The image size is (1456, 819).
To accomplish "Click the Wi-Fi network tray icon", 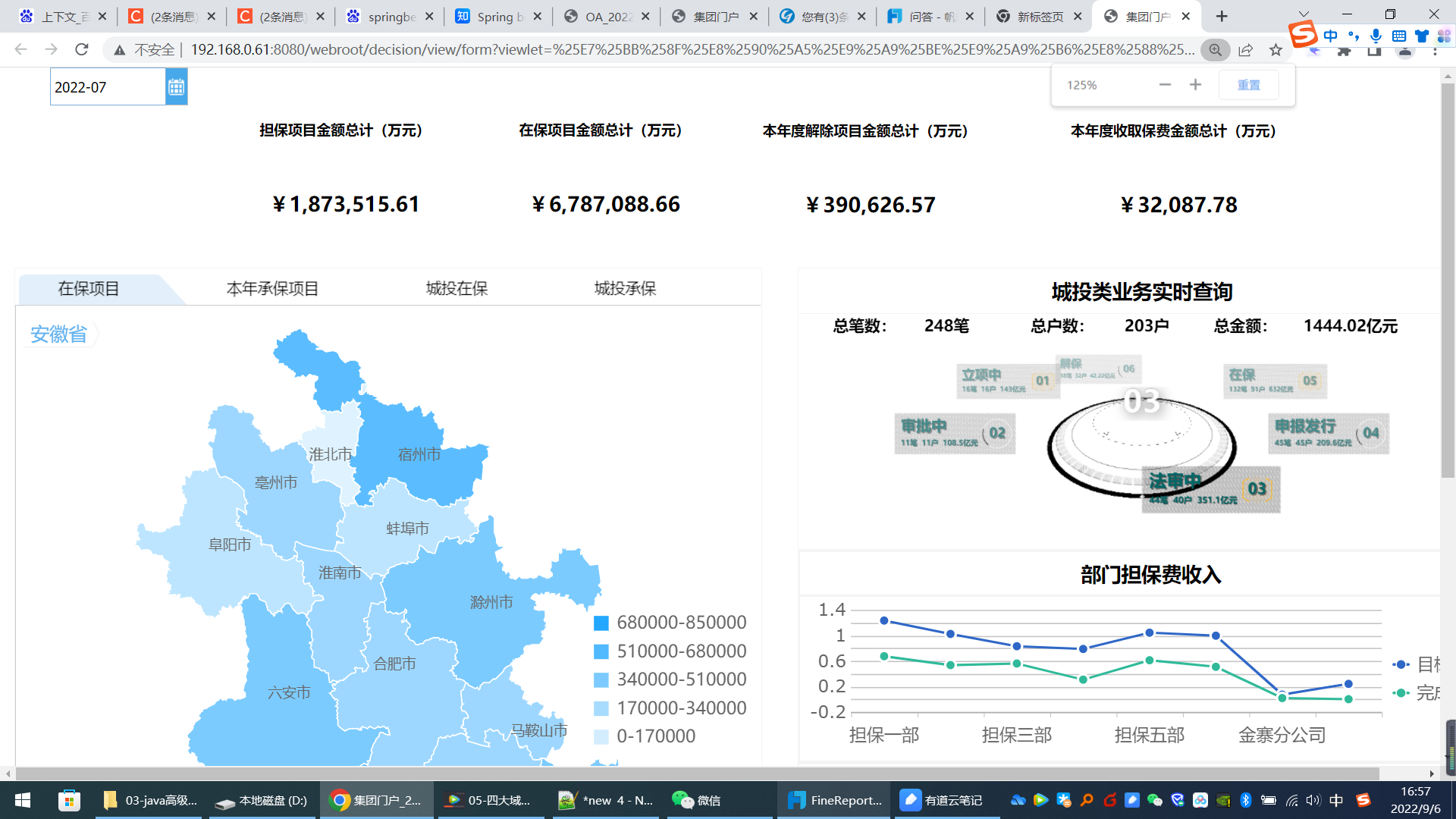I will tap(1291, 800).
